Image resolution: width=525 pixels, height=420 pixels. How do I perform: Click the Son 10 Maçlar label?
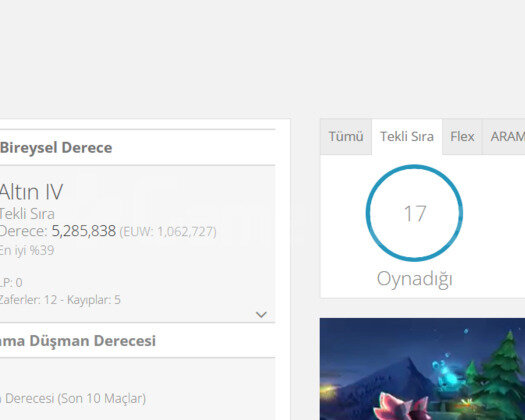click(102, 399)
